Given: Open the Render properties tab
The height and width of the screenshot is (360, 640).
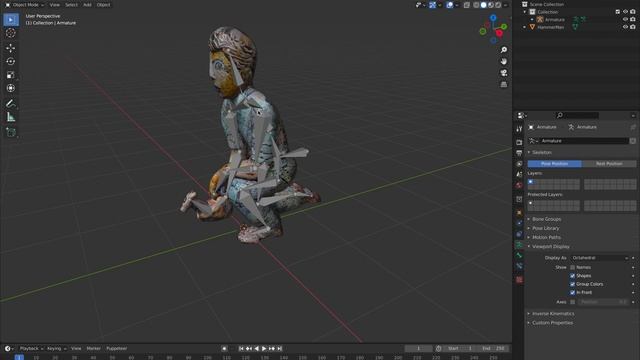Looking at the screenshot, I should 519,142.
